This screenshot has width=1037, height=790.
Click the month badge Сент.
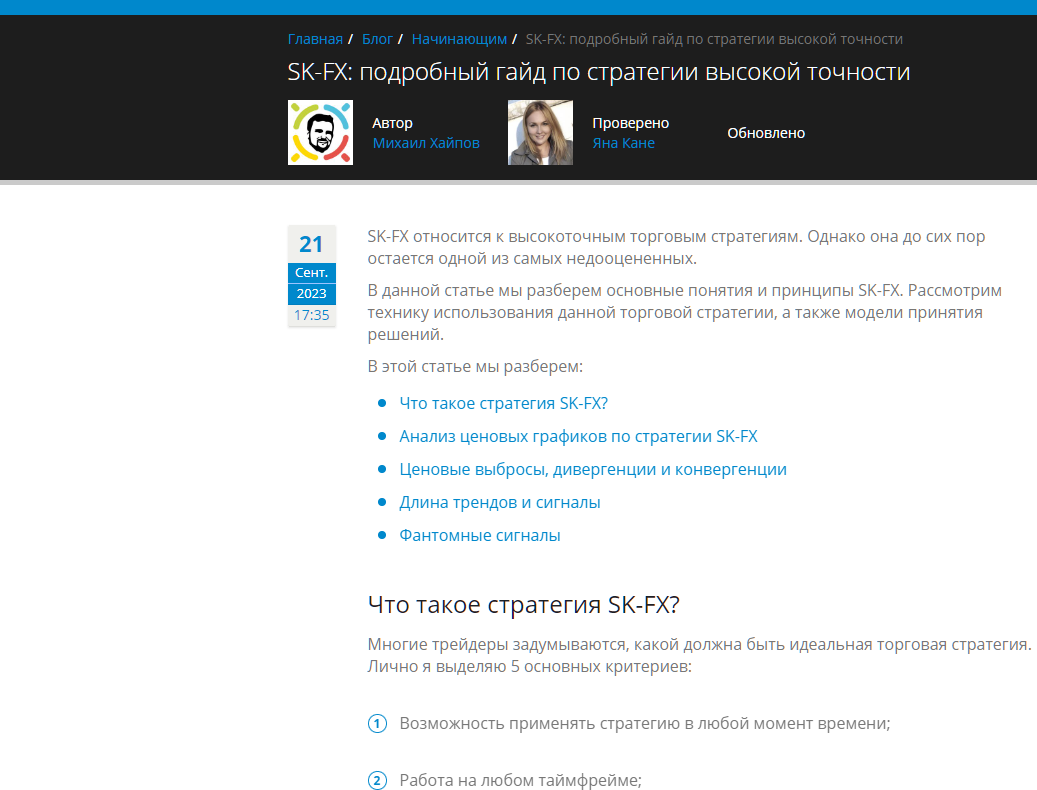point(311,272)
